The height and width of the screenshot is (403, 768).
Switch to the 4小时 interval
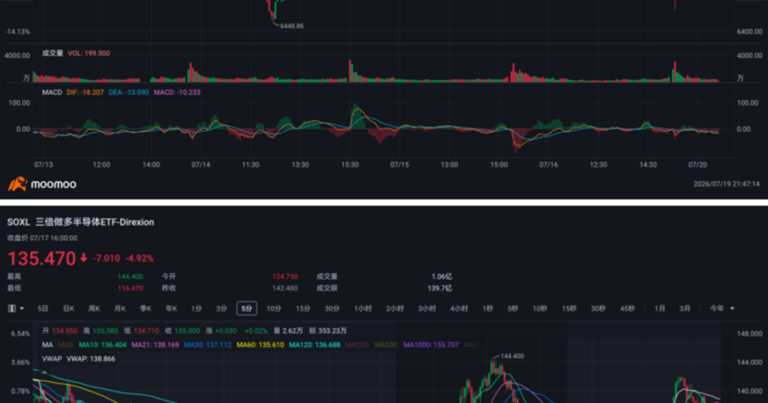459,308
